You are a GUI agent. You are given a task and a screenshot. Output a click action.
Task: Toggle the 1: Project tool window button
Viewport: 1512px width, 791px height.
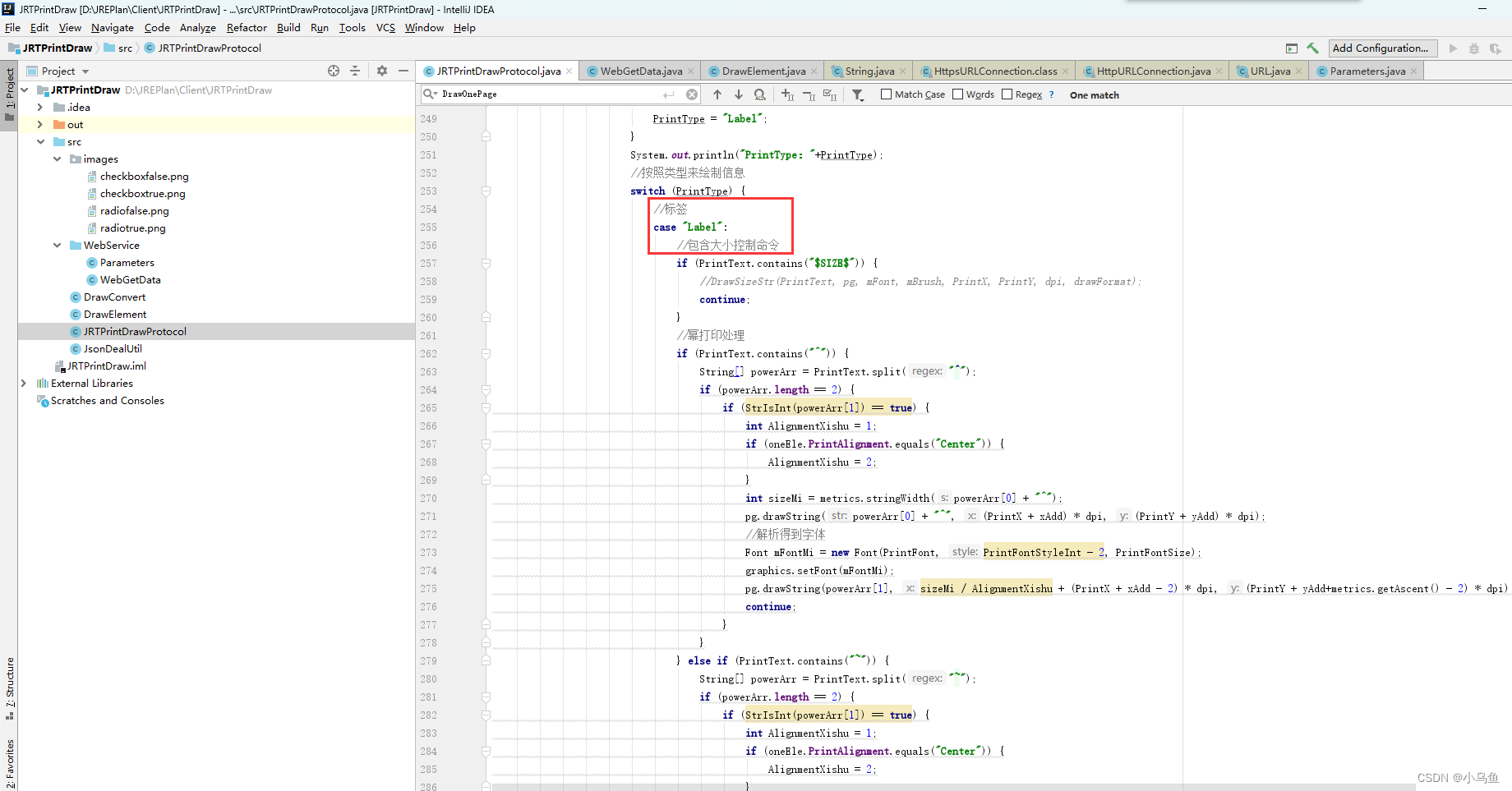[10, 94]
